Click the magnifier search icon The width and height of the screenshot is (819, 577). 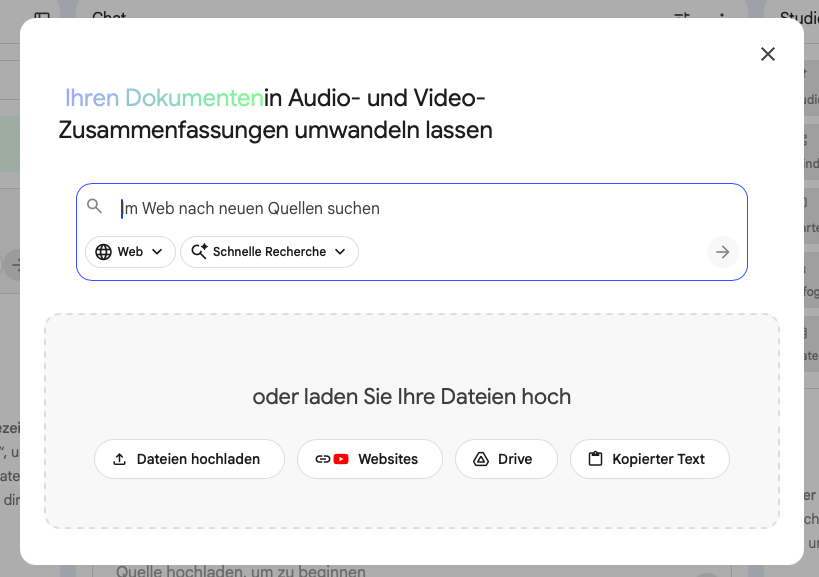point(95,207)
